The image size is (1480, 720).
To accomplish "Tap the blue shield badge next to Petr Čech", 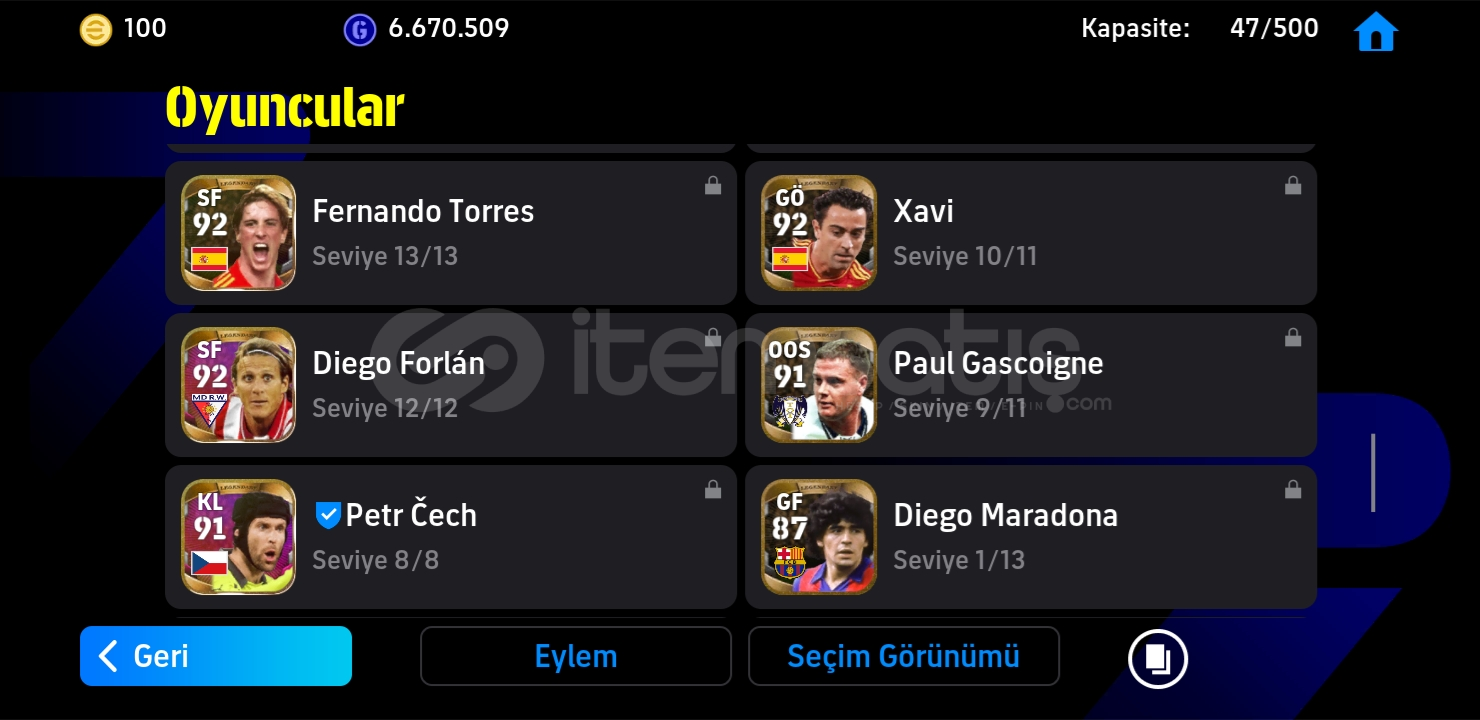I will click(328, 515).
